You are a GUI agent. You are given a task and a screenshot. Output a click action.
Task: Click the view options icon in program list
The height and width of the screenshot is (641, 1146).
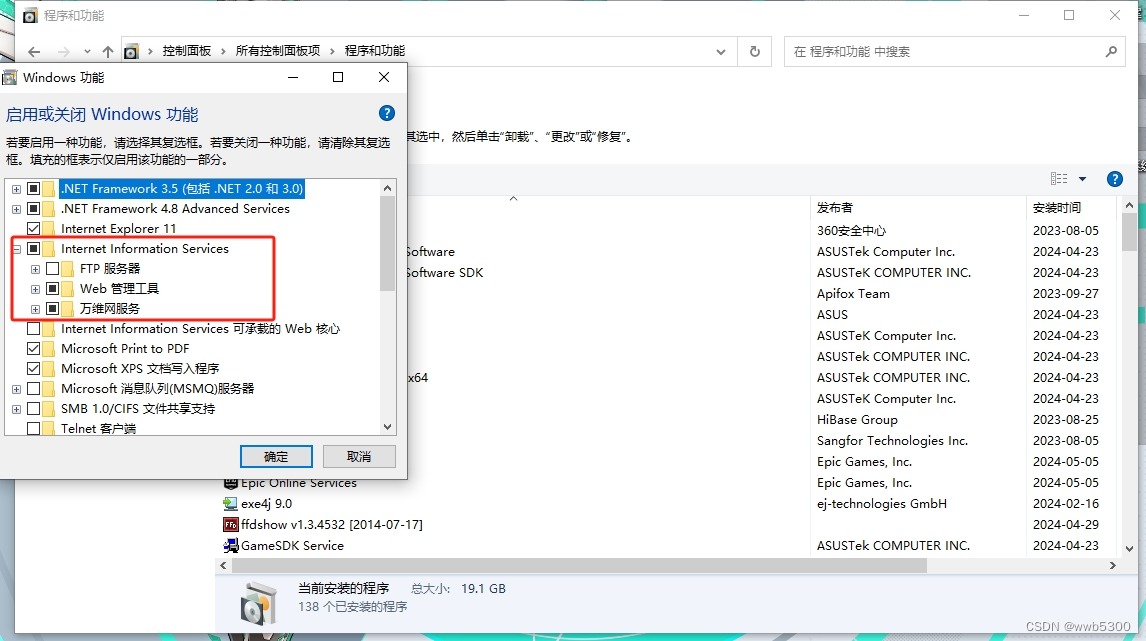1059,178
